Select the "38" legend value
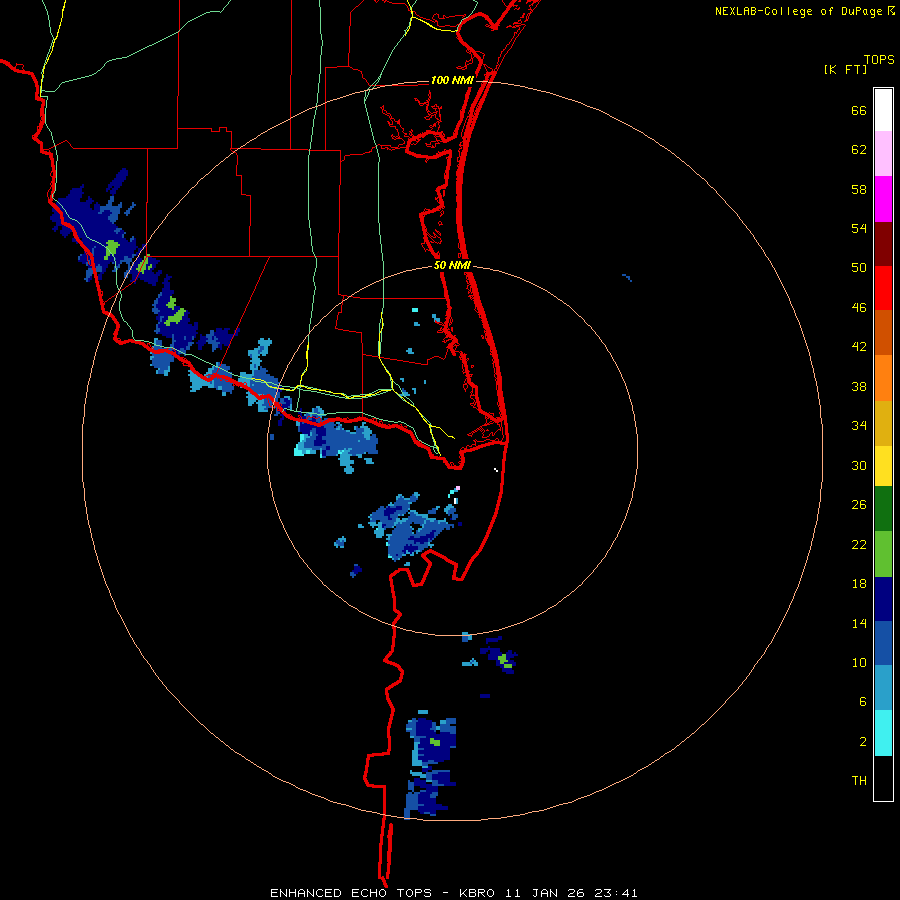The width and height of the screenshot is (900, 900). (859, 386)
